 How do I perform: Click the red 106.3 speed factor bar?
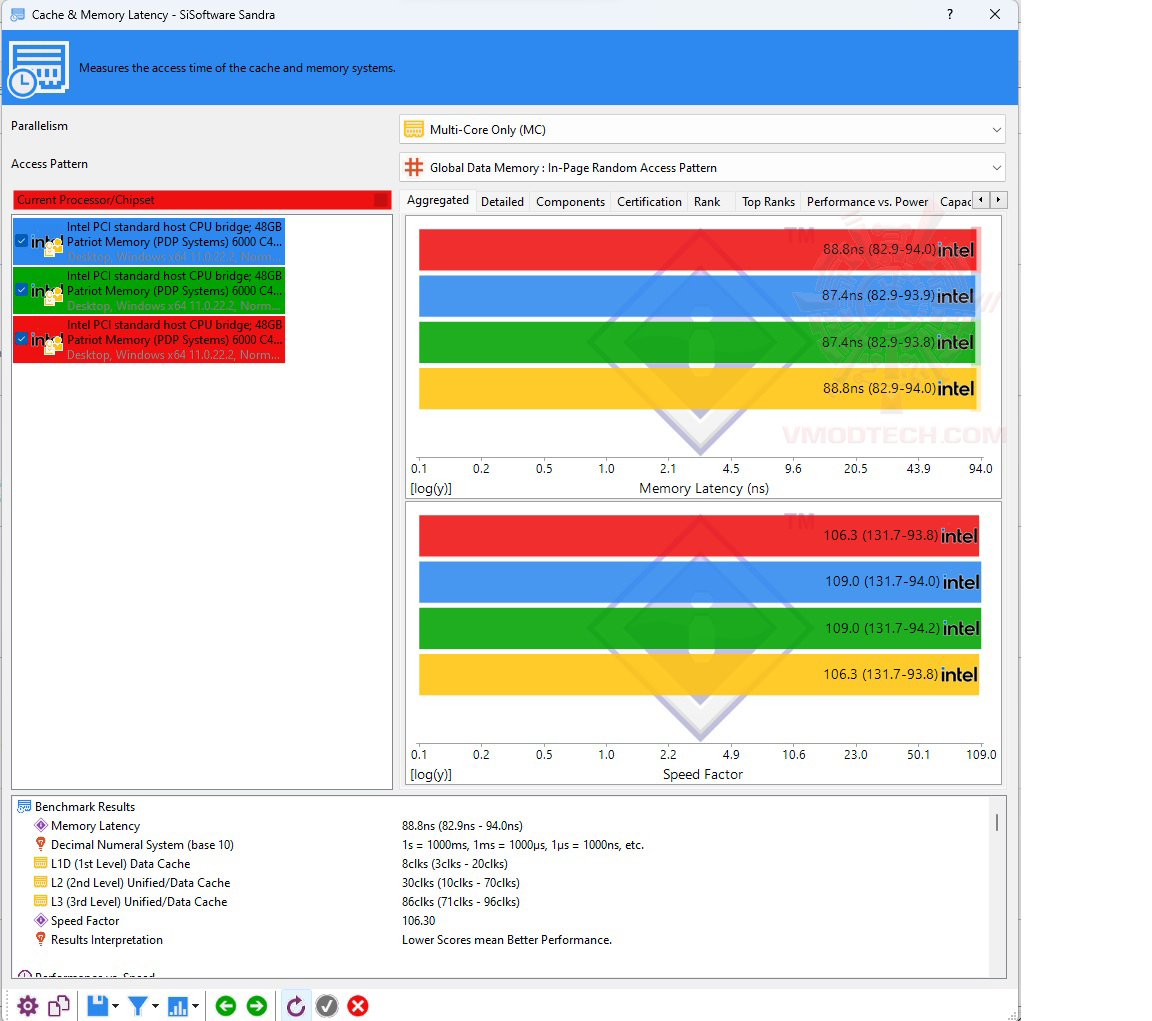(x=699, y=535)
